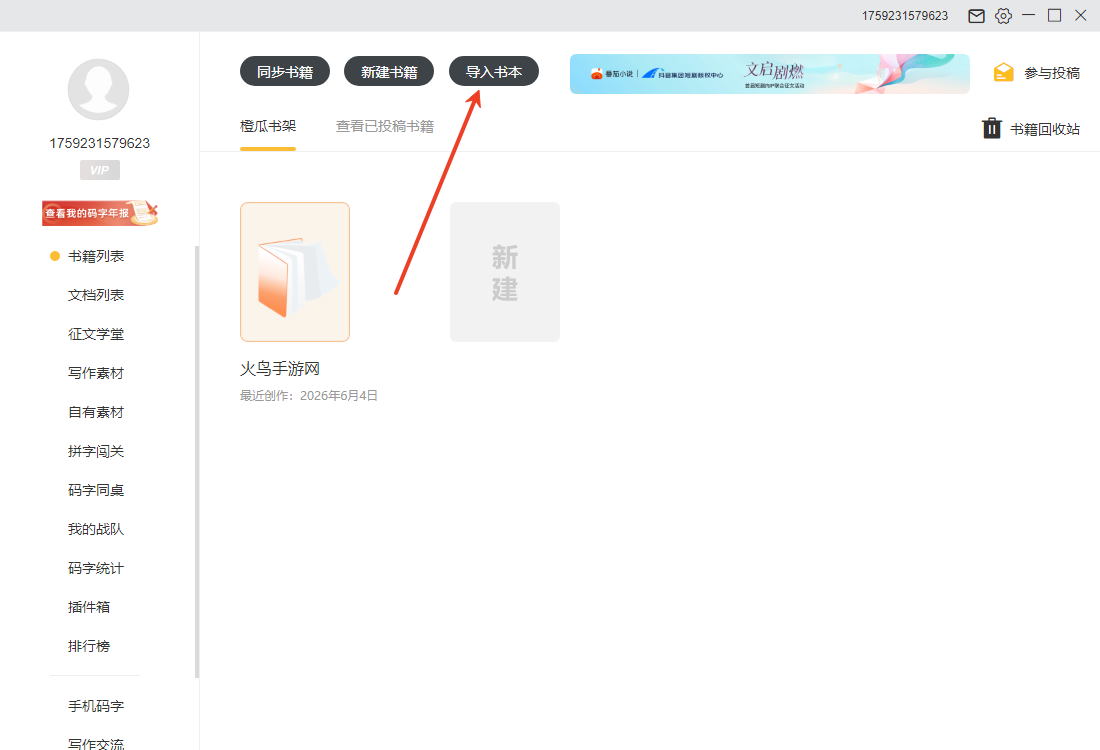Switch to 查看已投稿书籍 tab

click(x=384, y=126)
